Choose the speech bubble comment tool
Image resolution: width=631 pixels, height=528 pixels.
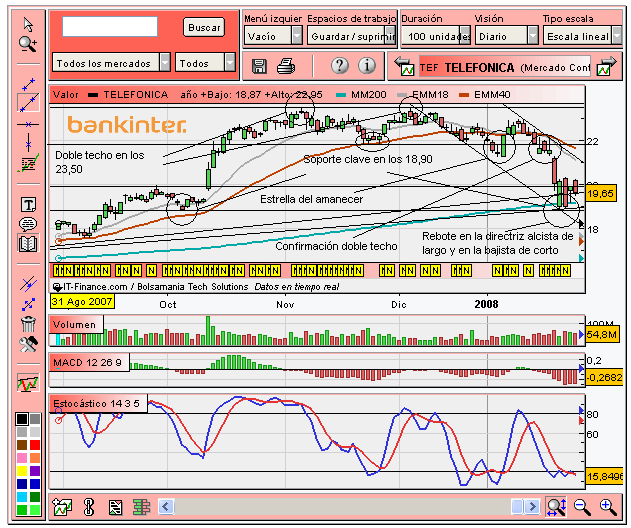click(28, 224)
